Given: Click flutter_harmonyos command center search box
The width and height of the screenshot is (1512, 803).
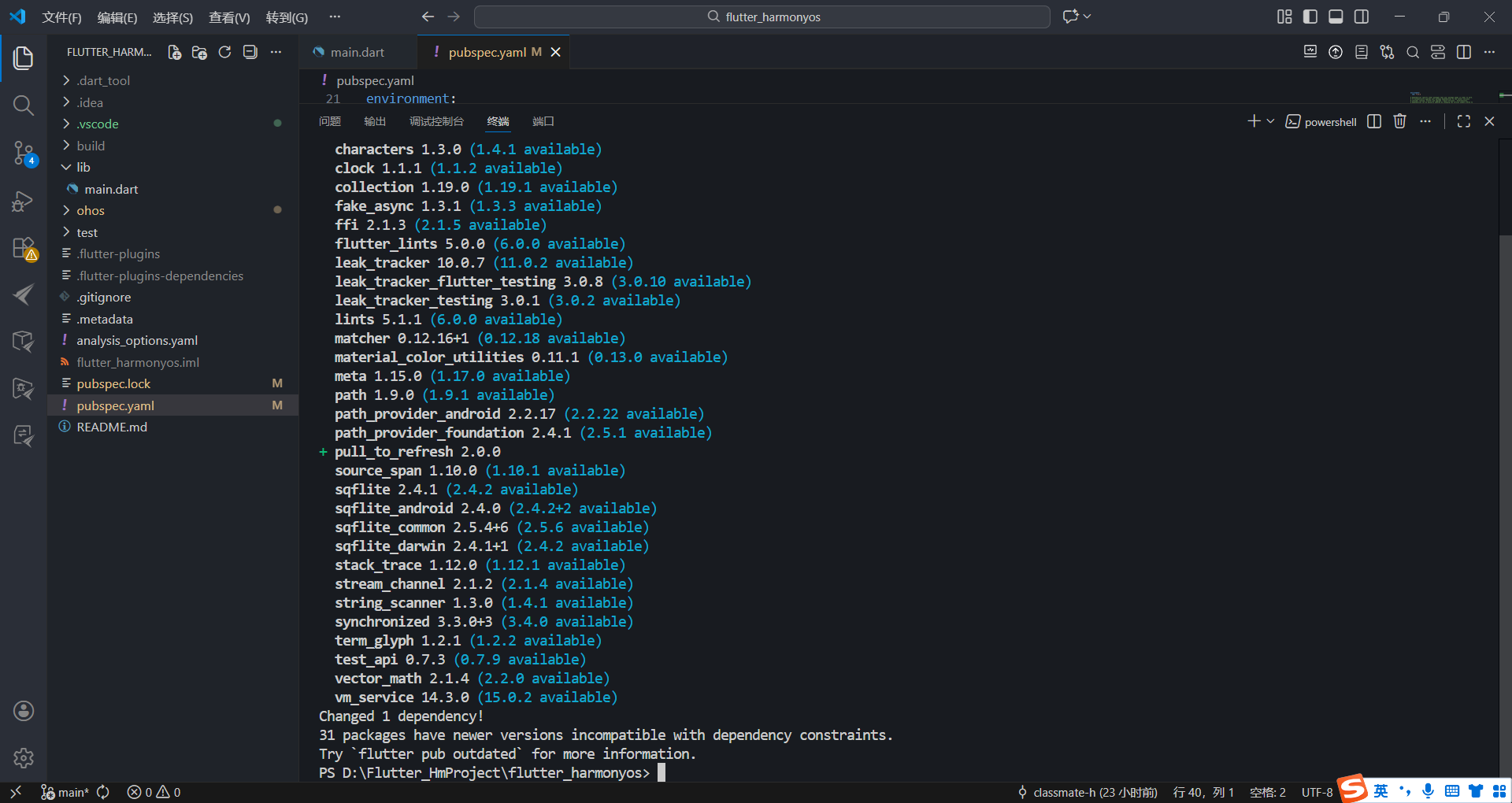Looking at the screenshot, I should 762,17.
